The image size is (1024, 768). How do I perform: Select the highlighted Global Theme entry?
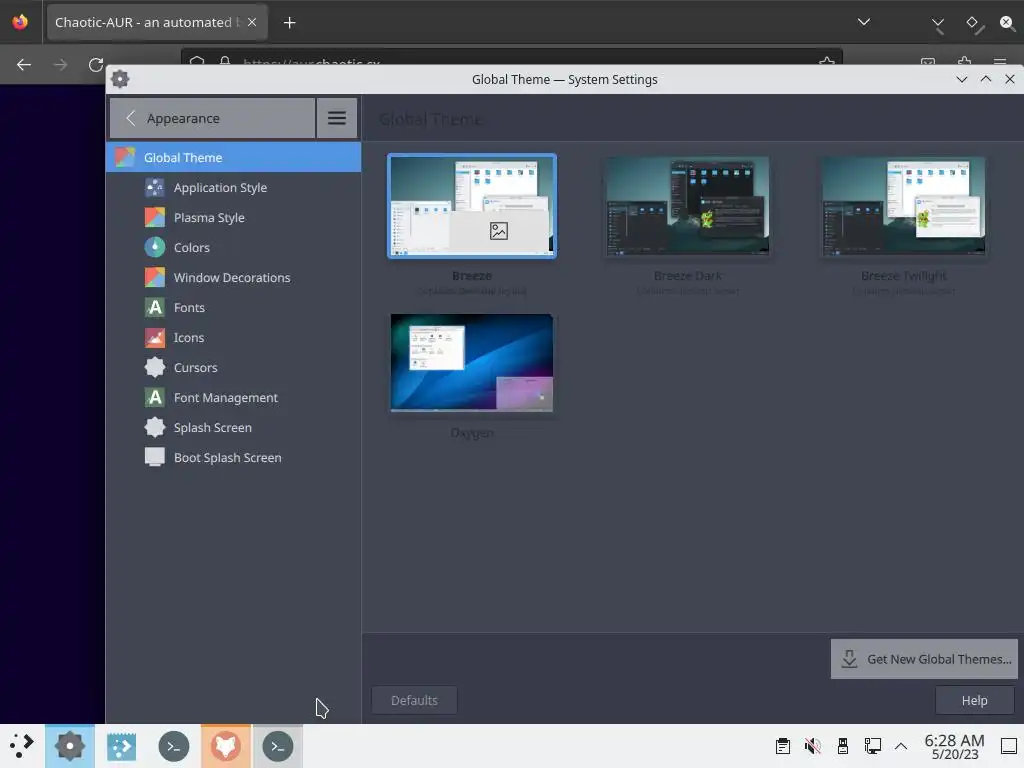click(233, 157)
